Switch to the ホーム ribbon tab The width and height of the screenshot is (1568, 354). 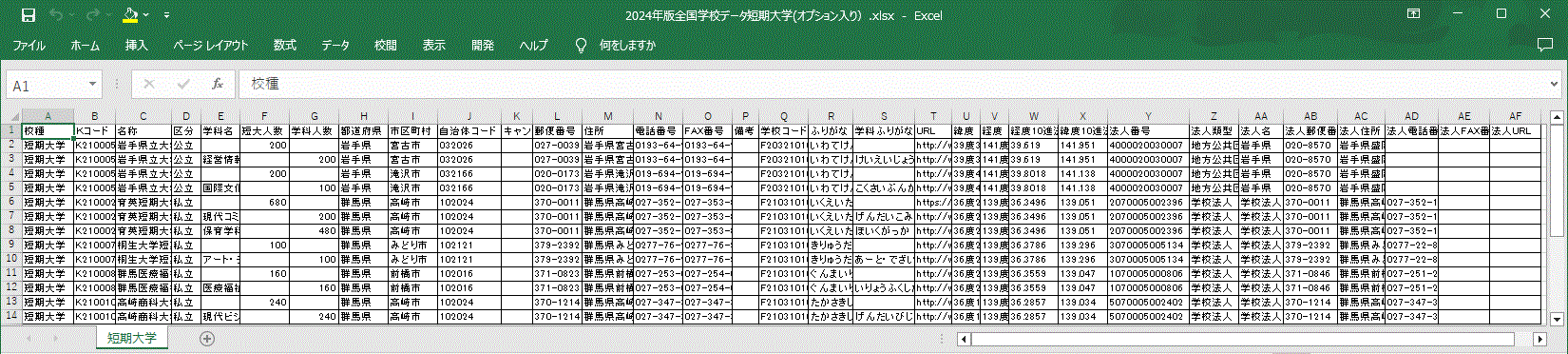pyautogui.click(x=85, y=45)
